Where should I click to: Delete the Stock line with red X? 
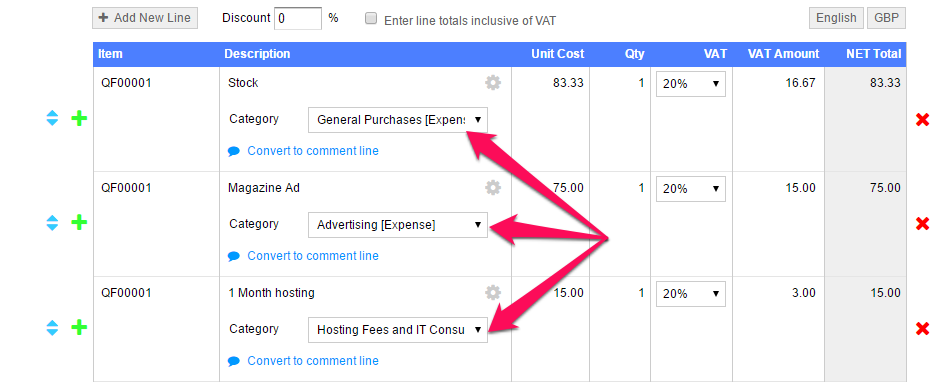point(922,120)
